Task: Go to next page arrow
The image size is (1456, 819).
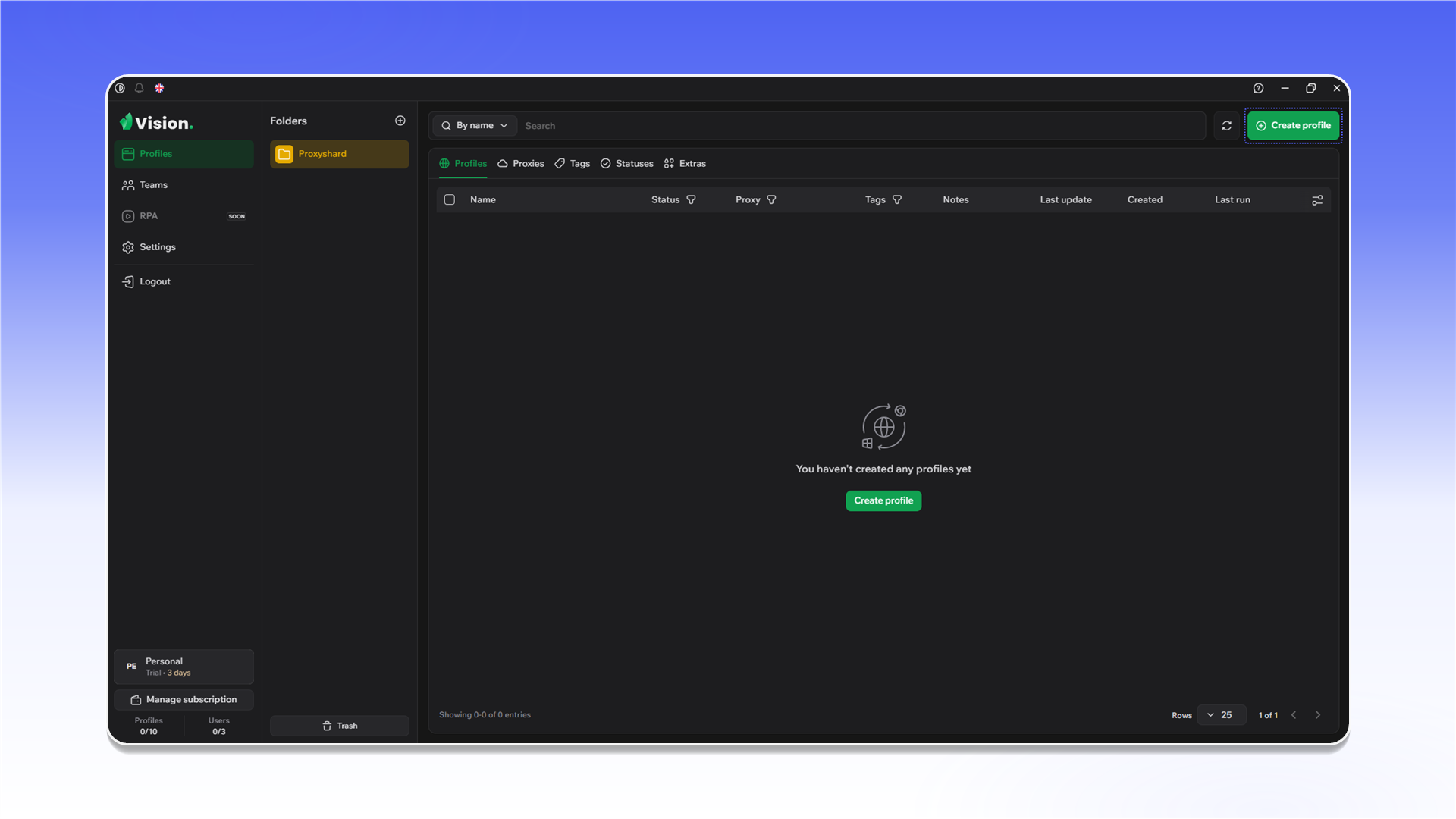Action: pos(1318,715)
